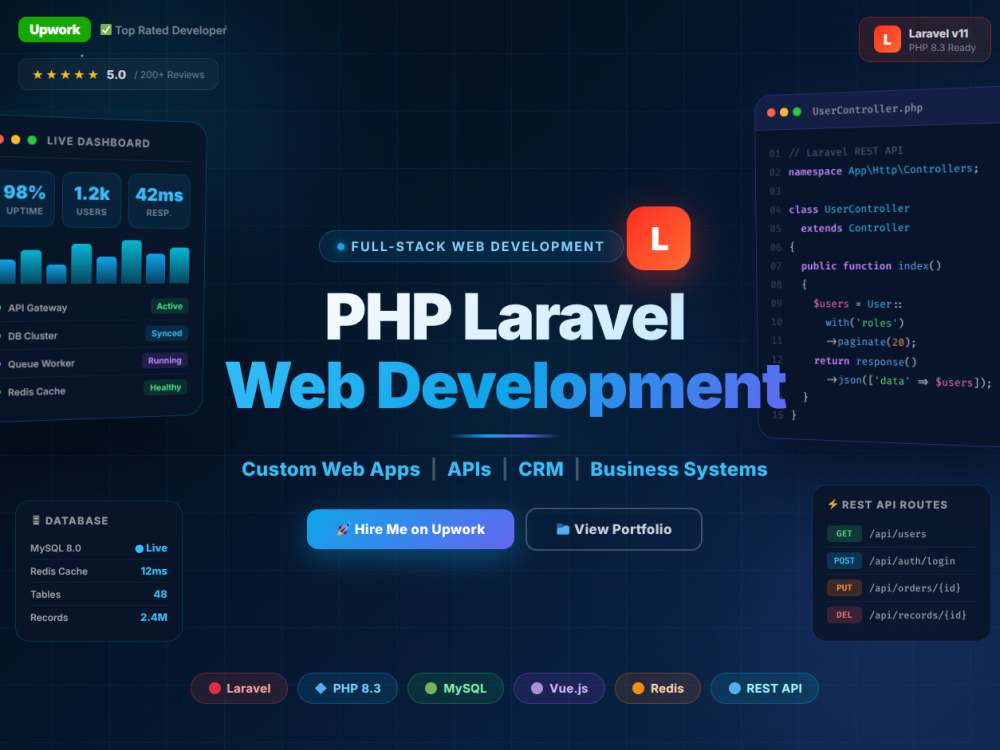Select the MySQL tech tag

pyautogui.click(x=455, y=688)
